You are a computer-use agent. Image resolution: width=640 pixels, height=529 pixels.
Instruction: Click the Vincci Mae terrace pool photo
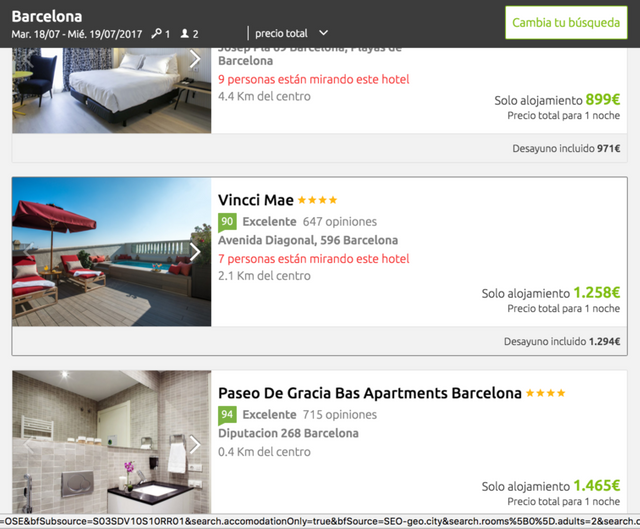tap(111, 252)
